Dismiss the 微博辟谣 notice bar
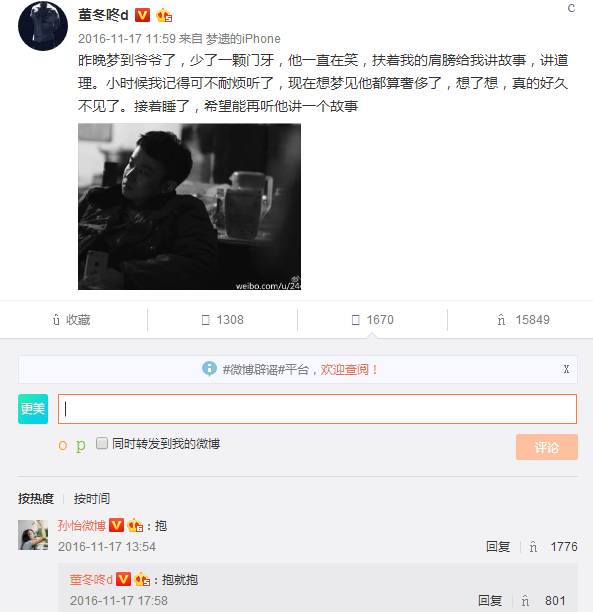The width and height of the screenshot is (593, 612). pyautogui.click(x=566, y=369)
